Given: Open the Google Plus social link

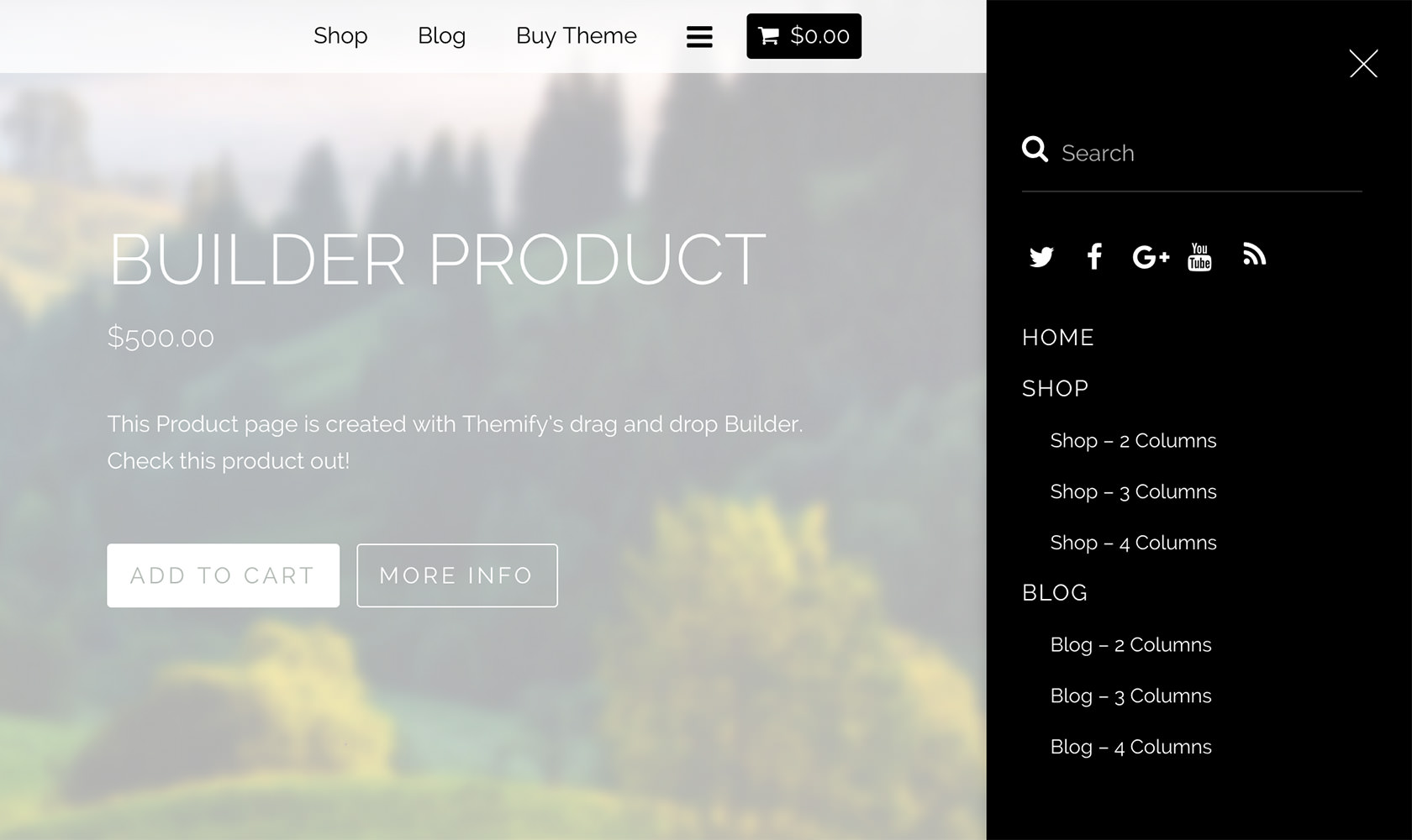Looking at the screenshot, I should click(x=1151, y=256).
